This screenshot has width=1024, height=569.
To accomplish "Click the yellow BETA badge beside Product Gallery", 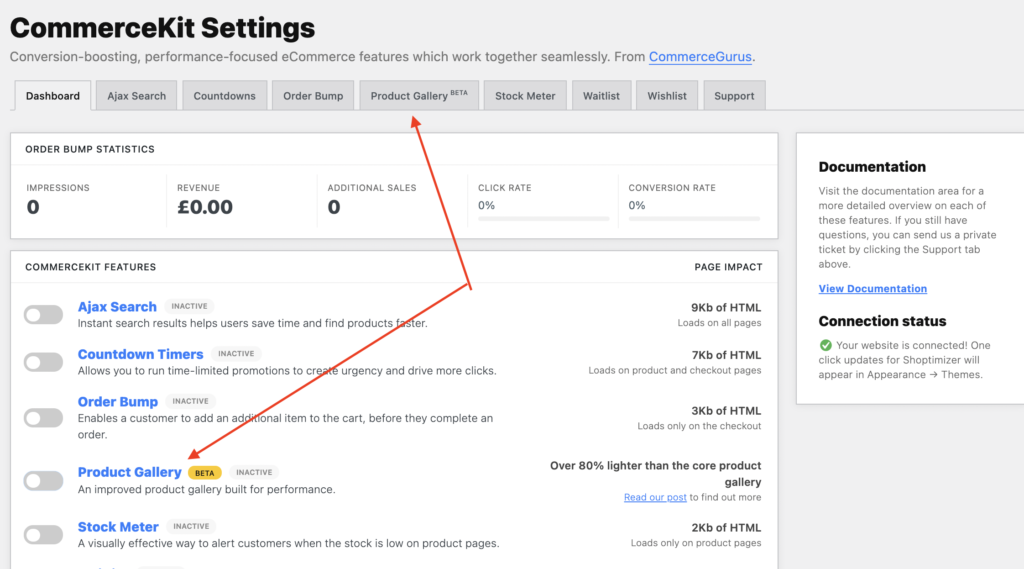I will point(204,472).
